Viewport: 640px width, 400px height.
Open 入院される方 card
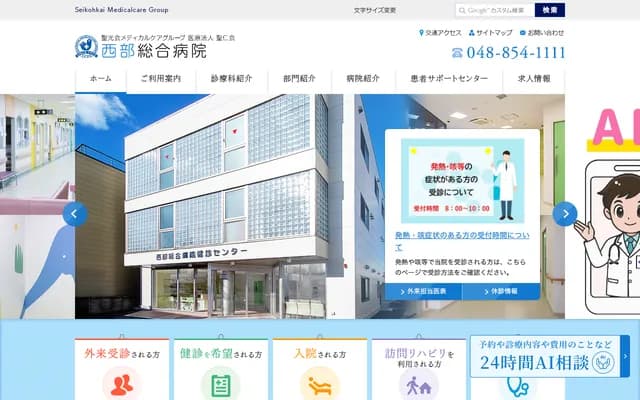pos(320,369)
